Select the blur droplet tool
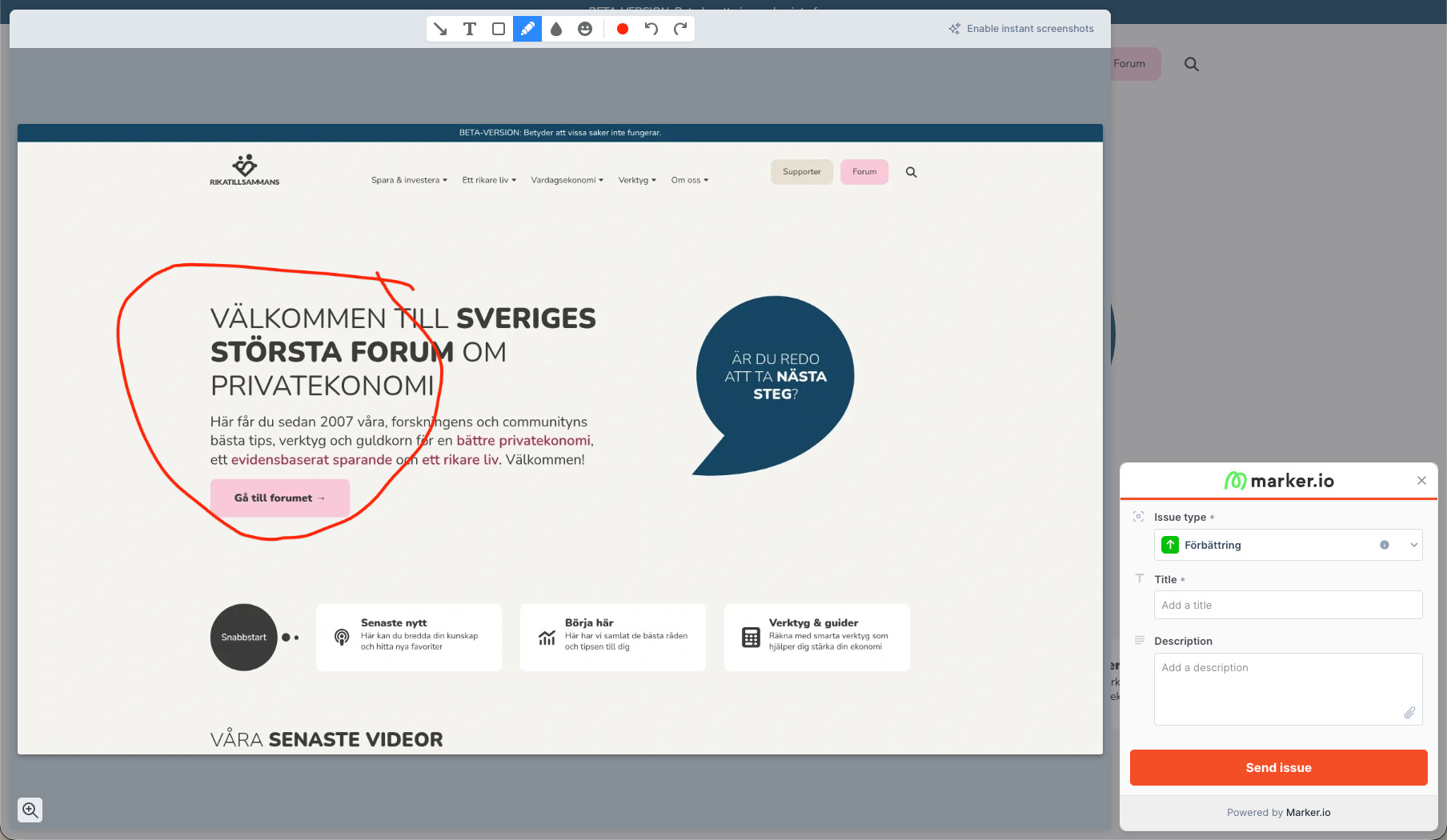Image resolution: width=1447 pixels, height=840 pixels. 556,29
